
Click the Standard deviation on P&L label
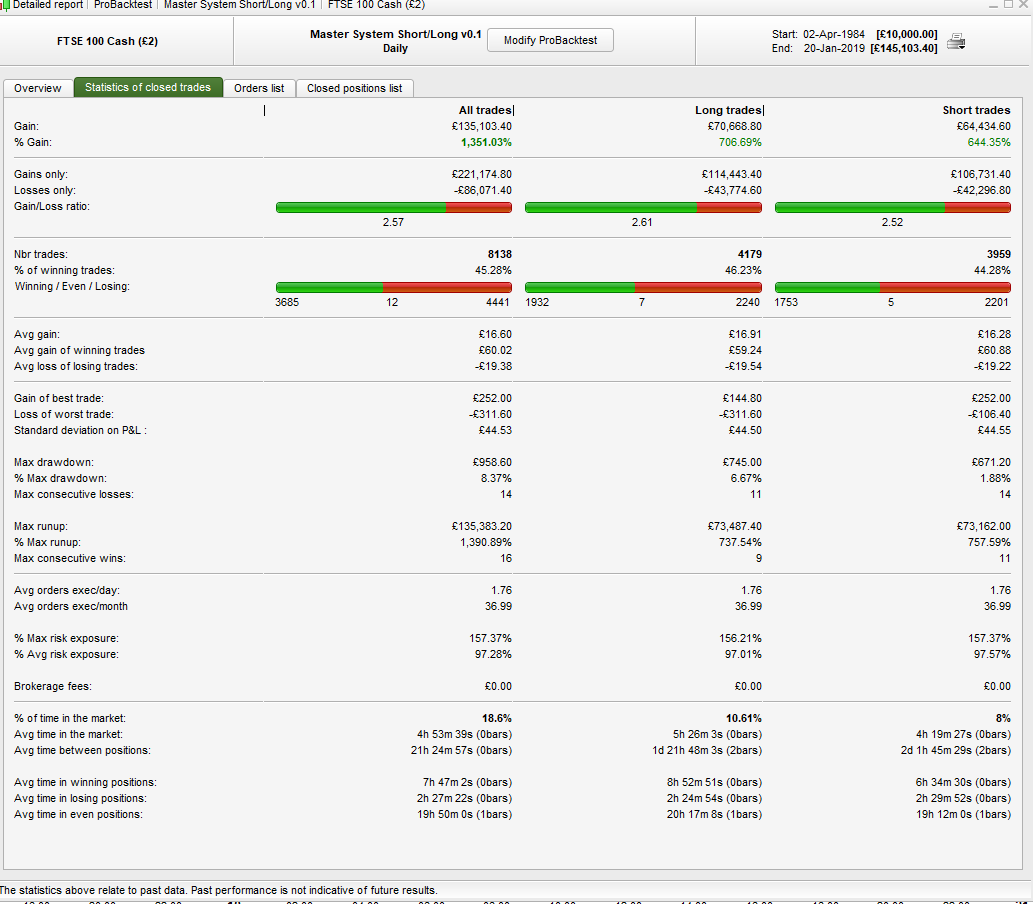click(x=80, y=430)
